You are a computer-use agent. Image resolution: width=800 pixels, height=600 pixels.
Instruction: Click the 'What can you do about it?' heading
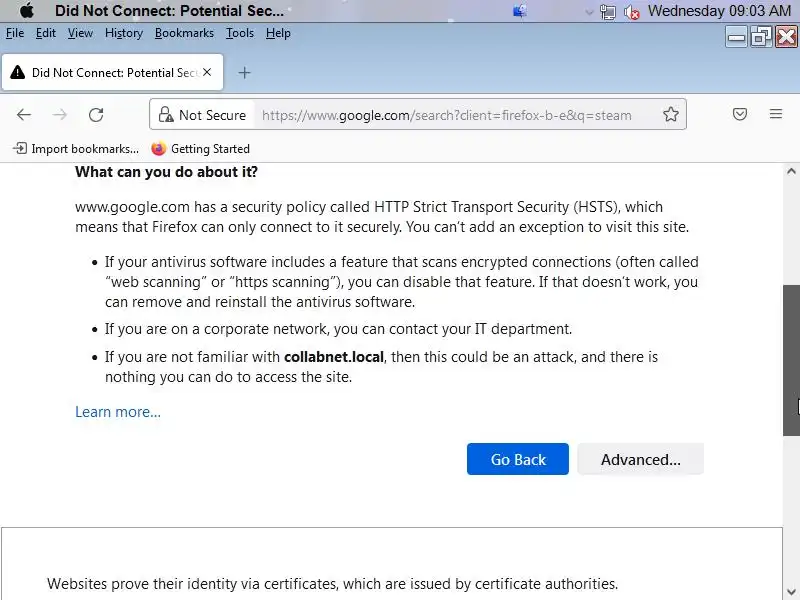[x=166, y=172]
